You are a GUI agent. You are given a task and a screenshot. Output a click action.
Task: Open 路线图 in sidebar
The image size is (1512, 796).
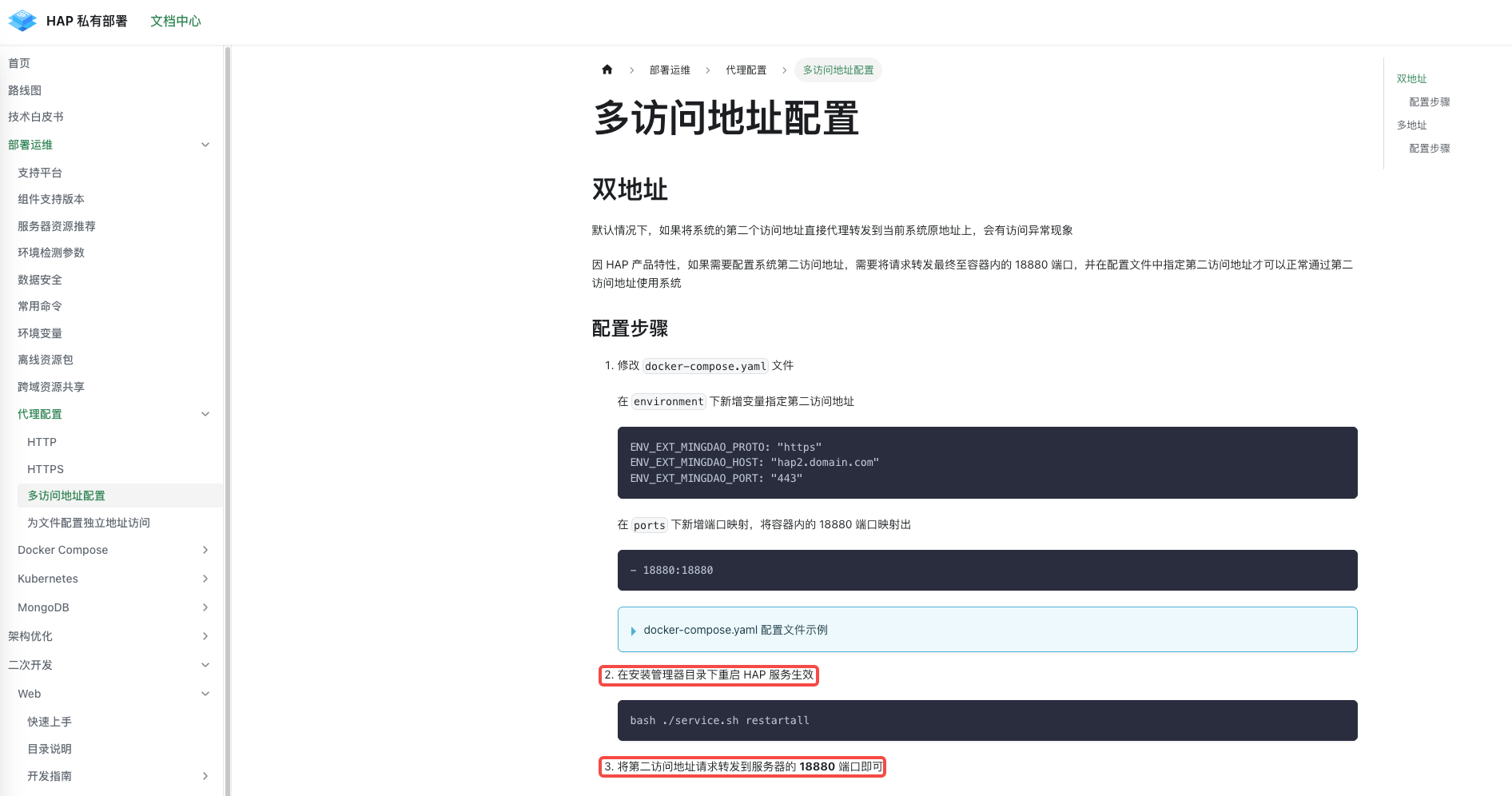[x=25, y=90]
